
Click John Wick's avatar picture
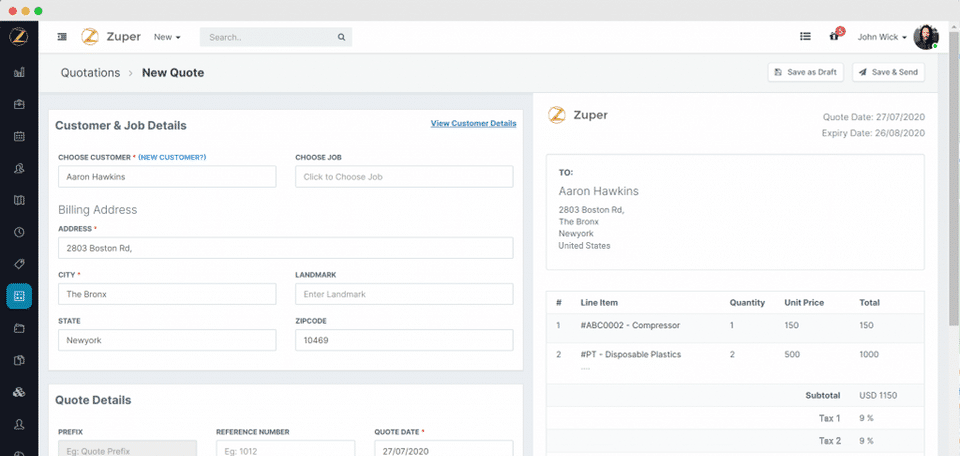[x=925, y=37]
